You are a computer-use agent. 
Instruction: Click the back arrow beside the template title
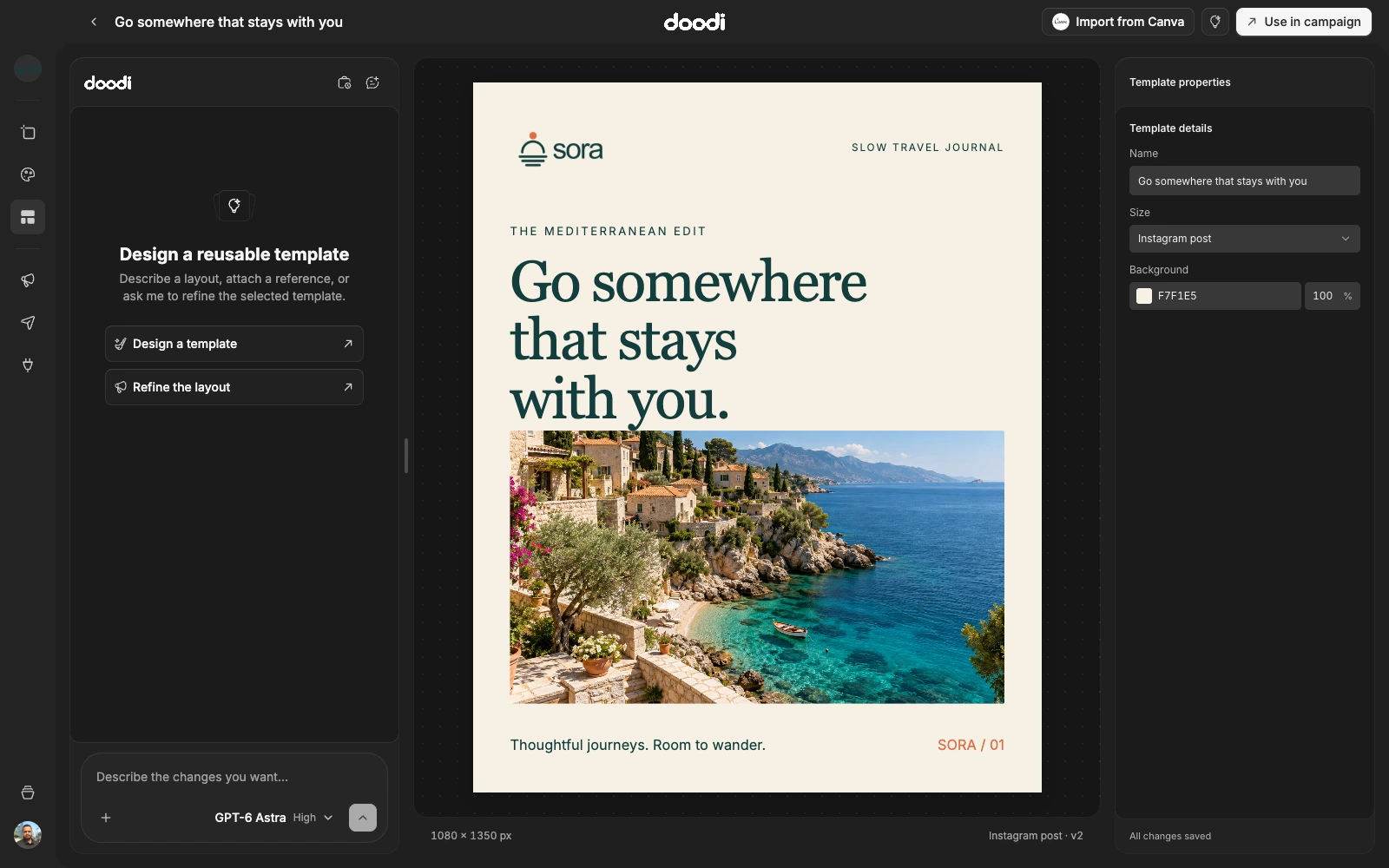(94, 22)
